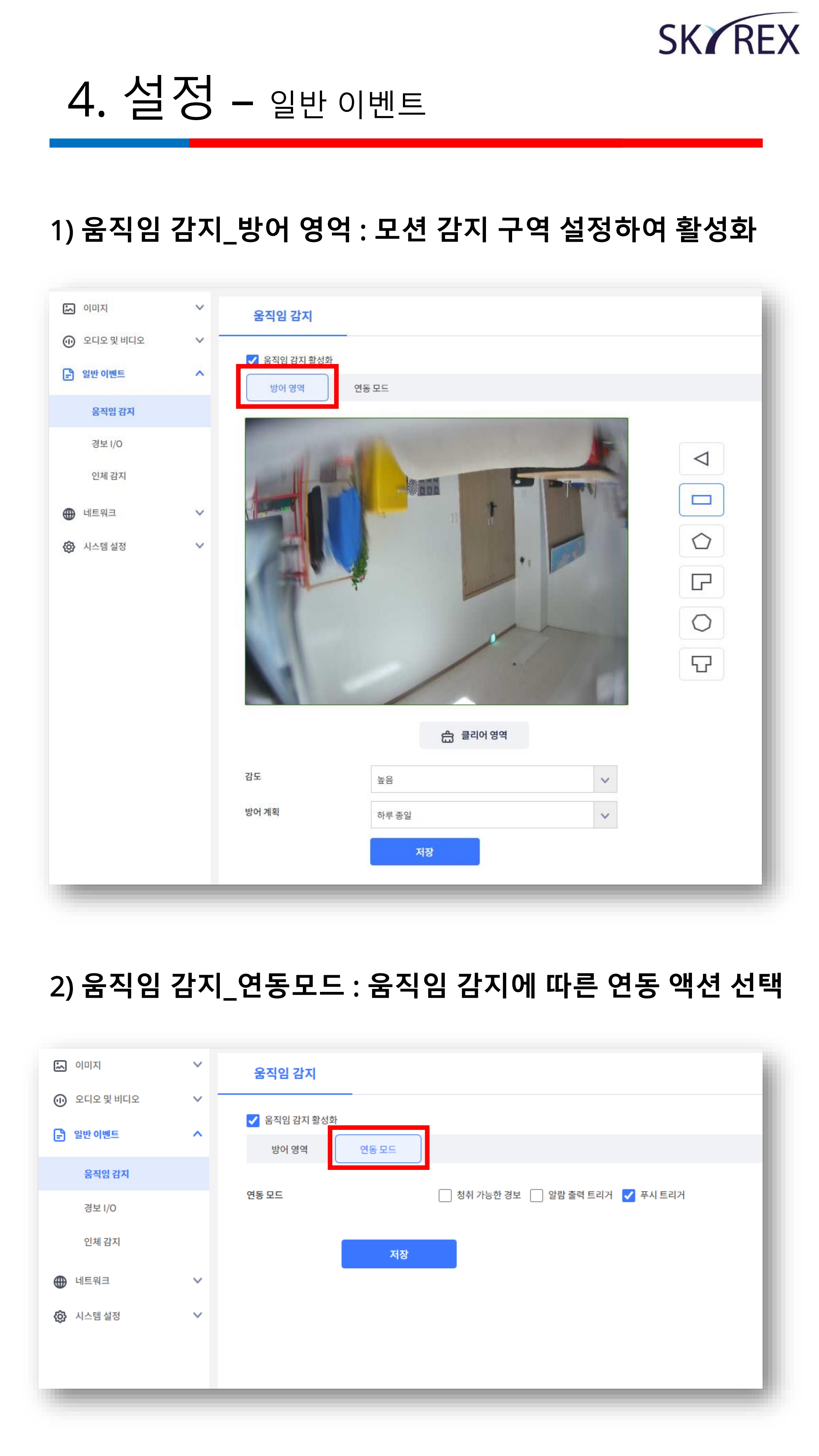The width and height of the screenshot is (819, 1456).
Task: Open 연동 모드 tab in bottom panel
Action: [378, 1149]
